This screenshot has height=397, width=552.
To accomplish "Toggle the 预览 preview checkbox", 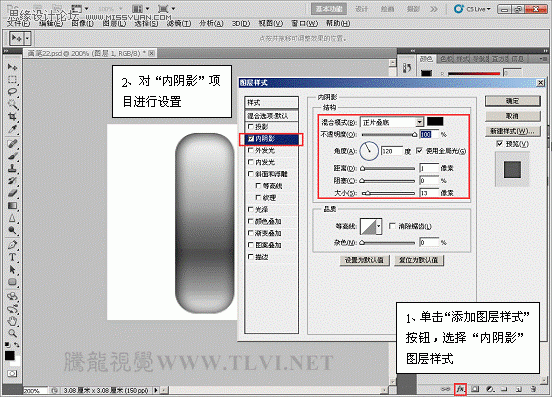I will [499, 143].
